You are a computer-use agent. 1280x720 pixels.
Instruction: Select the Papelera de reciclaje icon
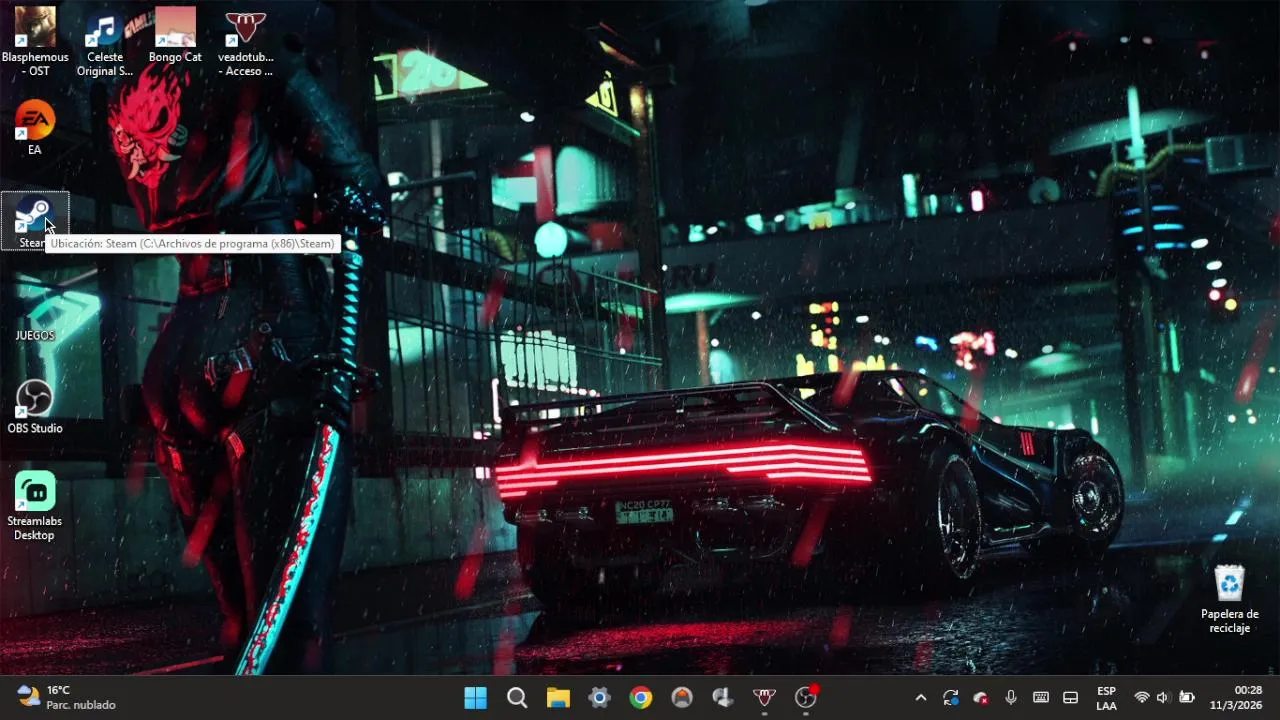click(1230, 598)
